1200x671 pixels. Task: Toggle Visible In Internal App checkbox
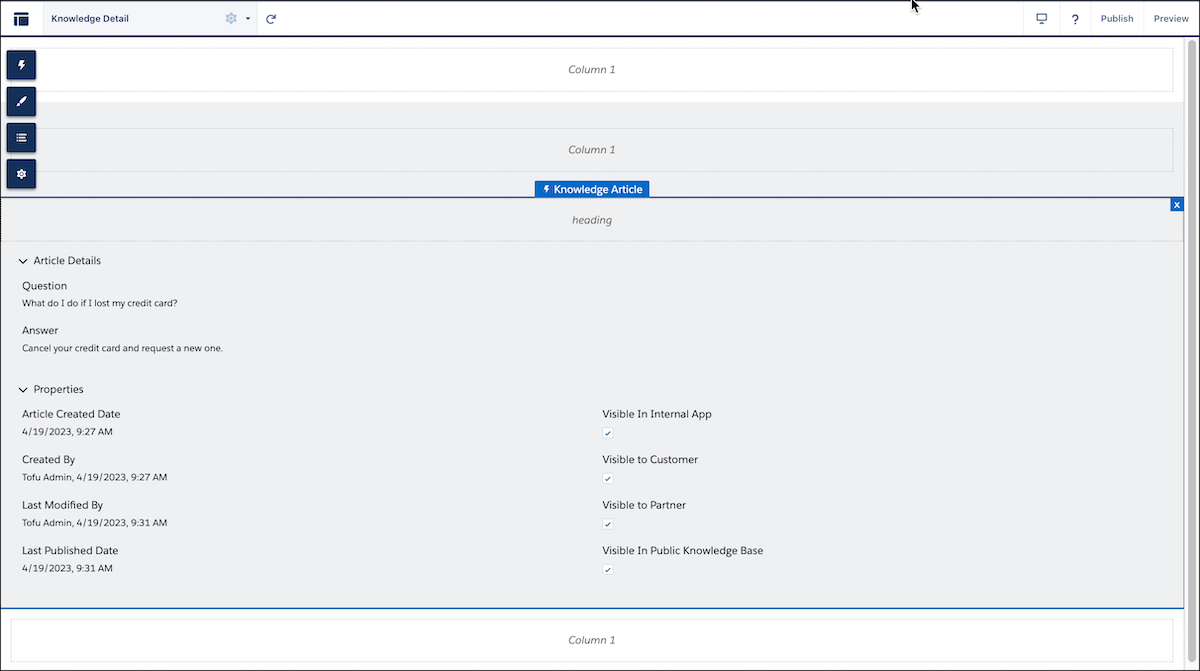[x=607, y=433]
